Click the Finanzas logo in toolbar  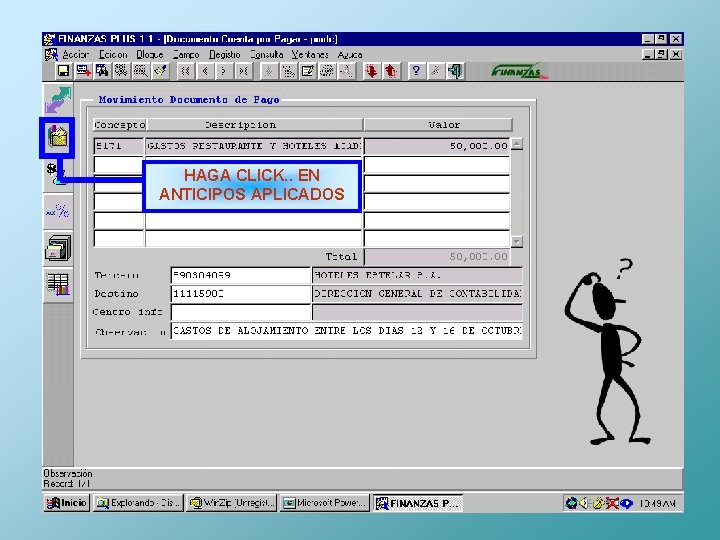519,72
